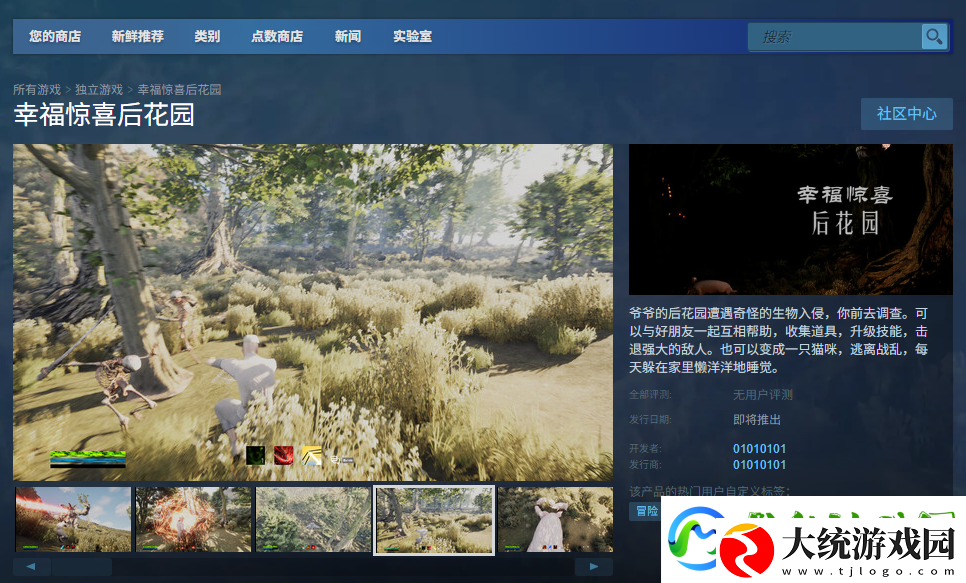Click the thumbnail strip scrollbar handle

[82, 566]
